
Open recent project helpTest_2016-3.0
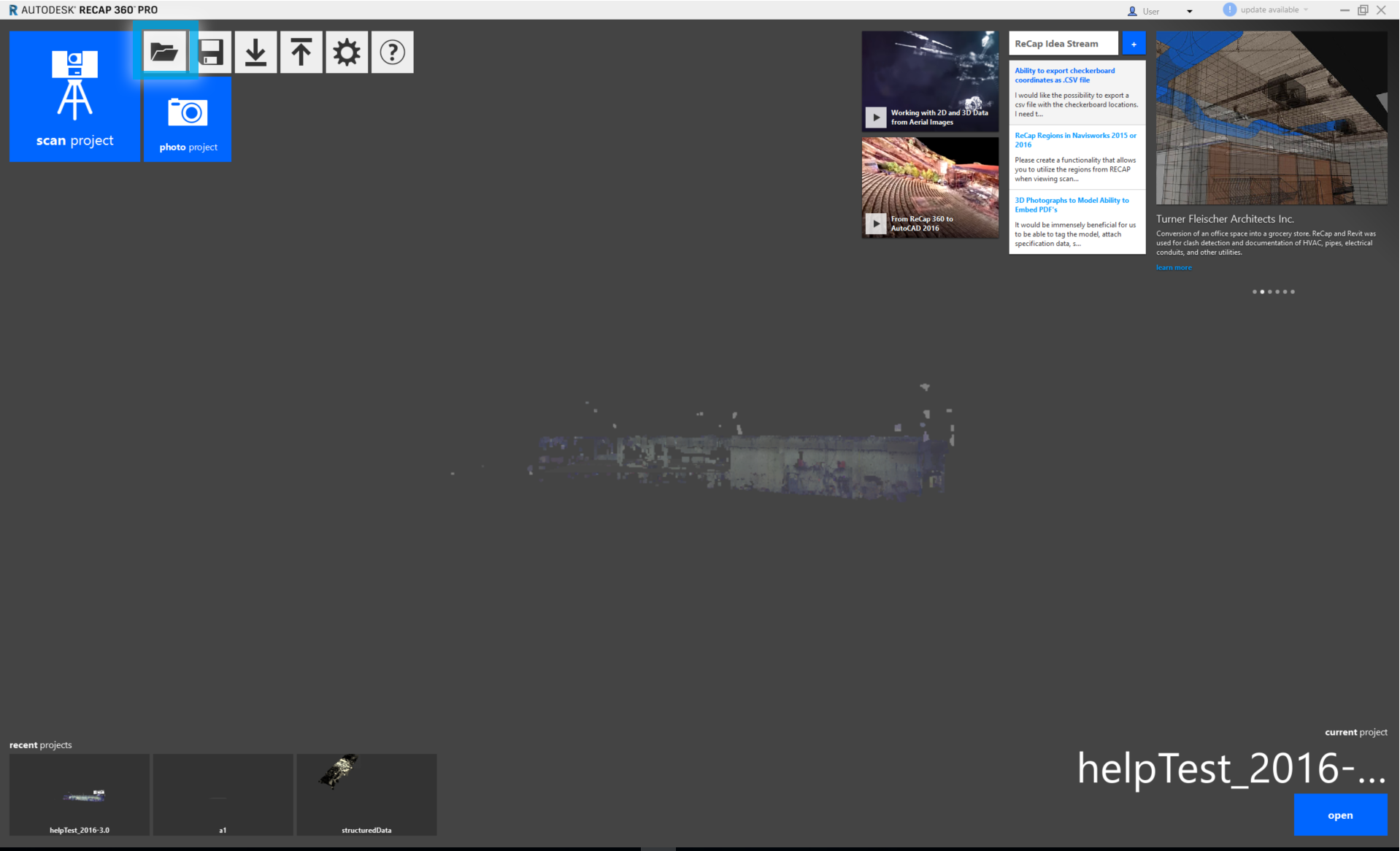[x=80, y=795]
